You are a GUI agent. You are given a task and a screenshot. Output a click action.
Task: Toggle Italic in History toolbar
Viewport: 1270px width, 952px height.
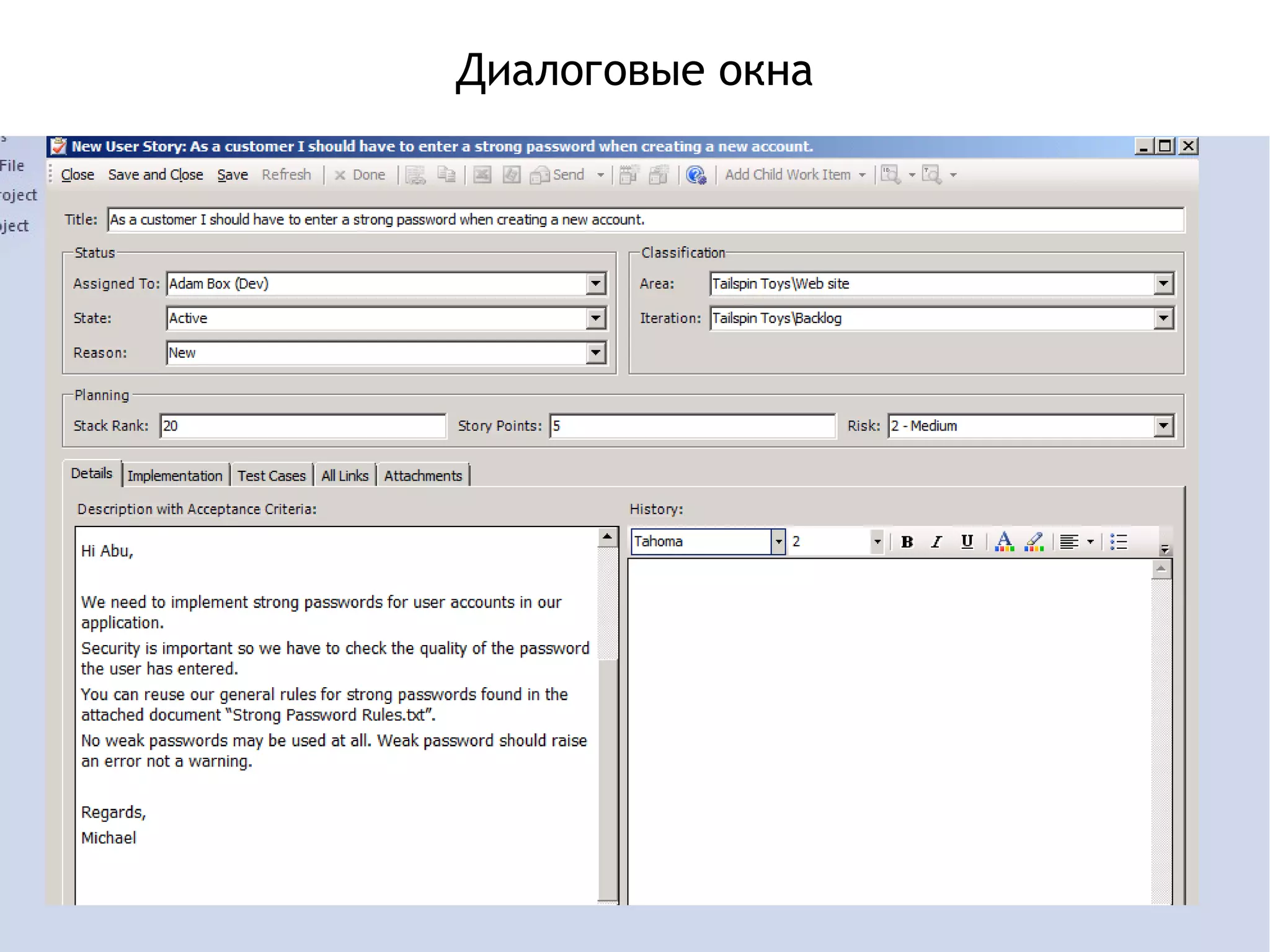[937, 542]
